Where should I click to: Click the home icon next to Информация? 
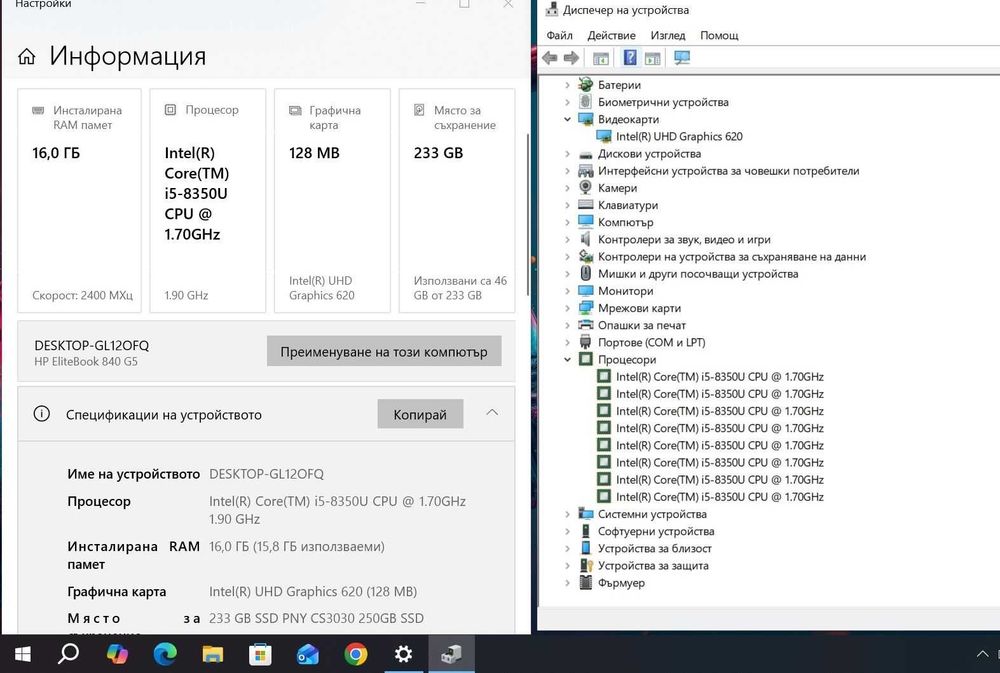point(27,57)
